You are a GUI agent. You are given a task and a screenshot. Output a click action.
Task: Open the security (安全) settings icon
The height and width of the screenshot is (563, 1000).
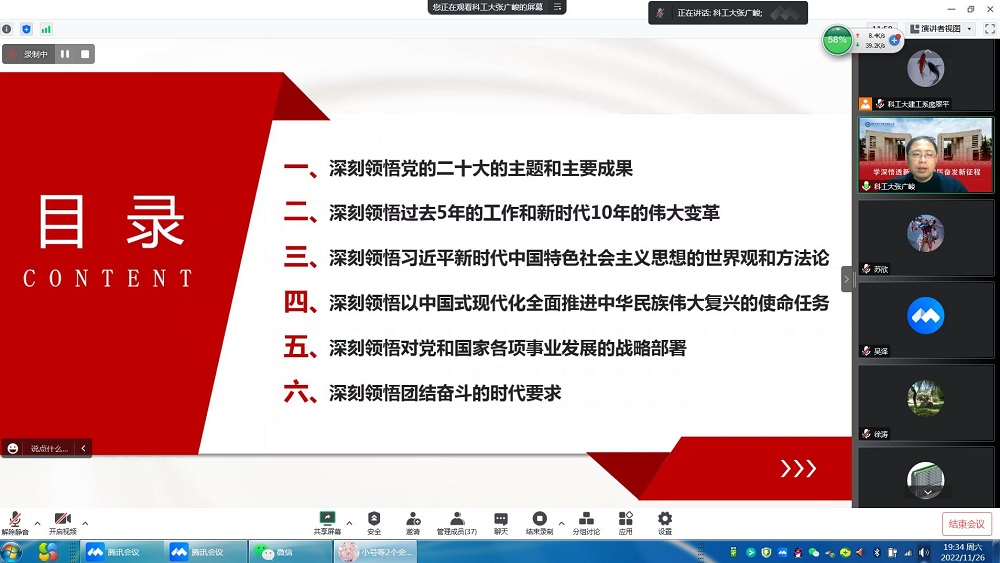point(374,521)
